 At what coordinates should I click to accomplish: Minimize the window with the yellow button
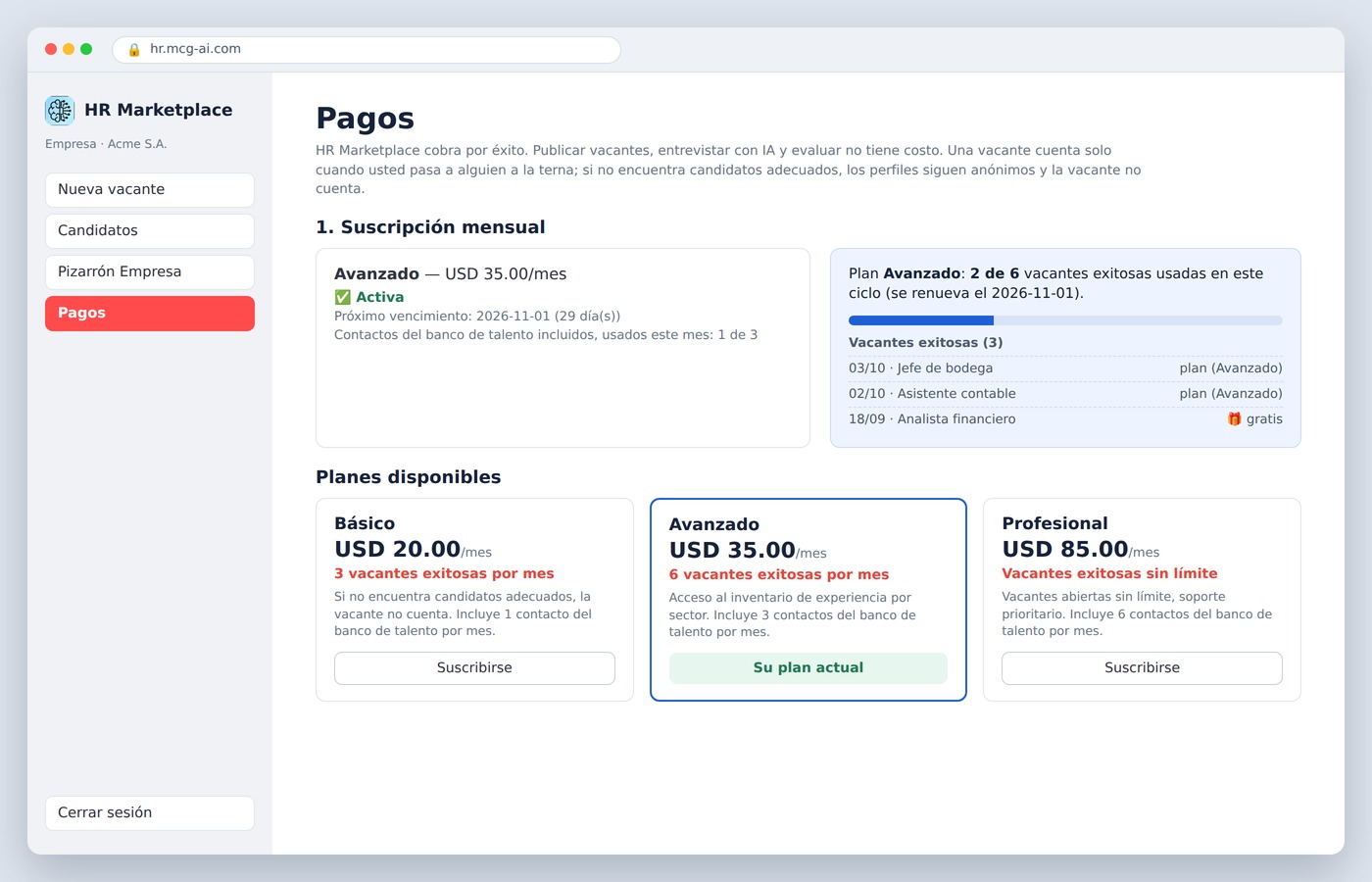tap(69, 49)
